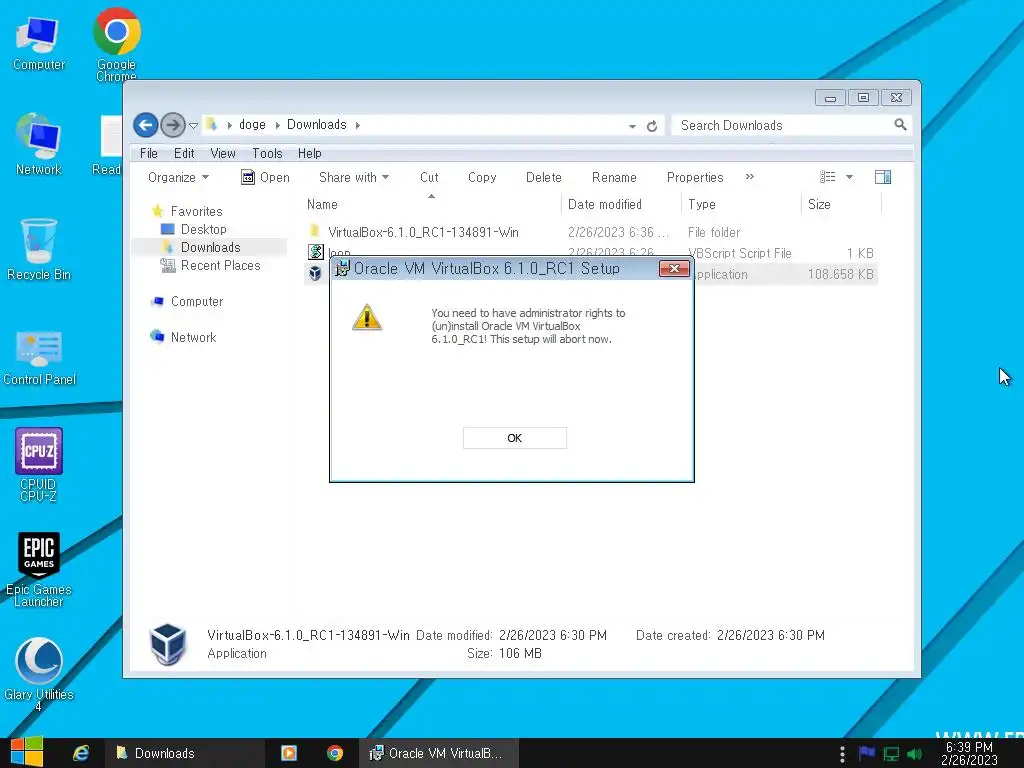The width and height of the screenshot is (1024, 768).
Task: Open the File menu
Action: [149, 153]
